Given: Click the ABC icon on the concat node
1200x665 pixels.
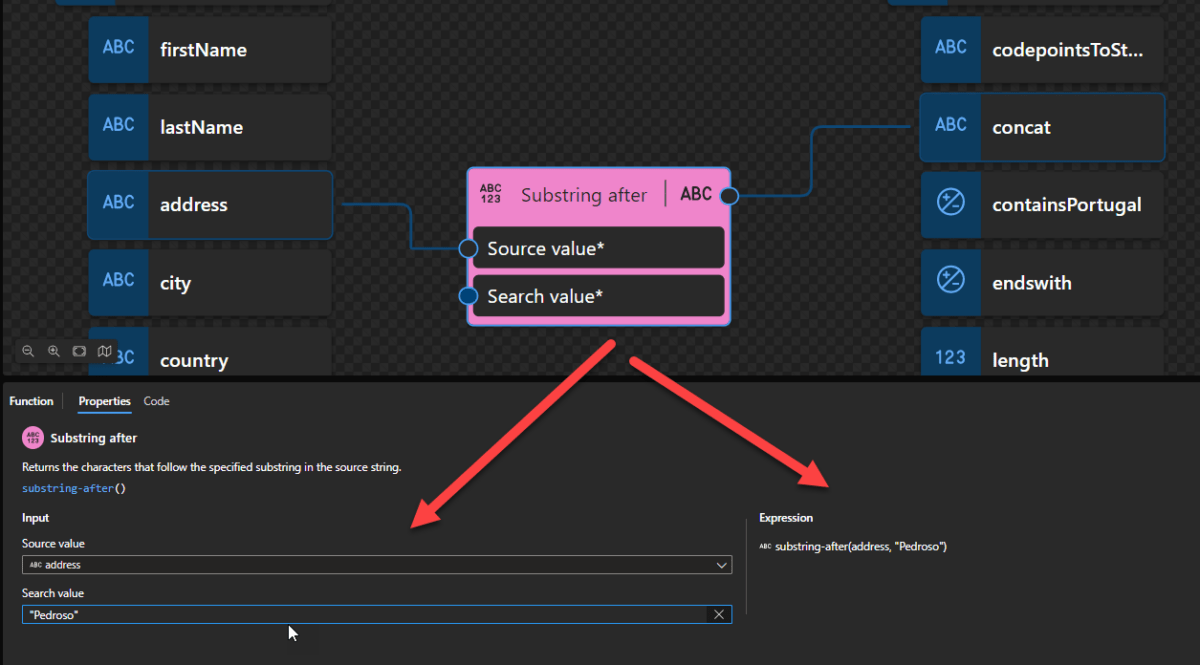Looking at the screenshot, I should click(951, 127).
